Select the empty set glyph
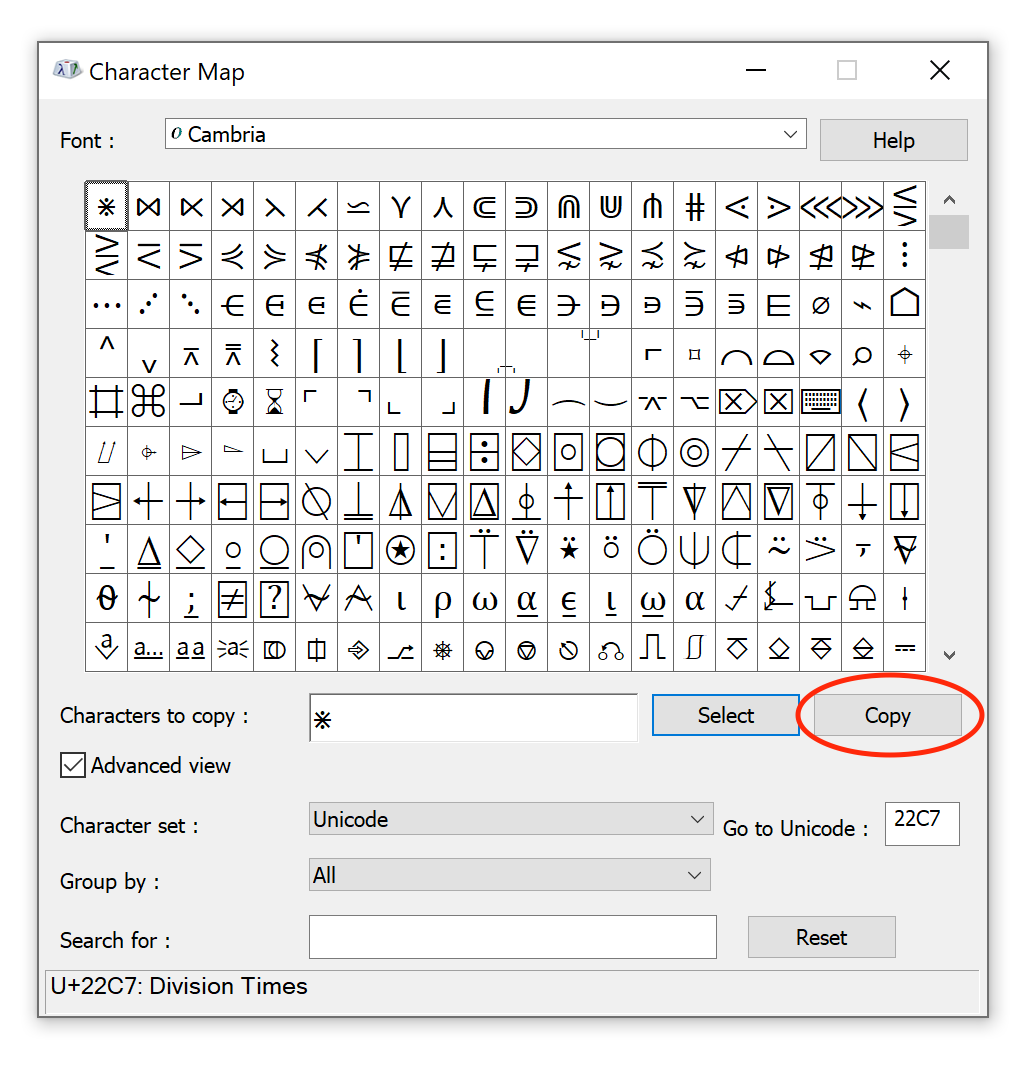The height and width of the screenshot is (1072, 1034). point(820,304)
